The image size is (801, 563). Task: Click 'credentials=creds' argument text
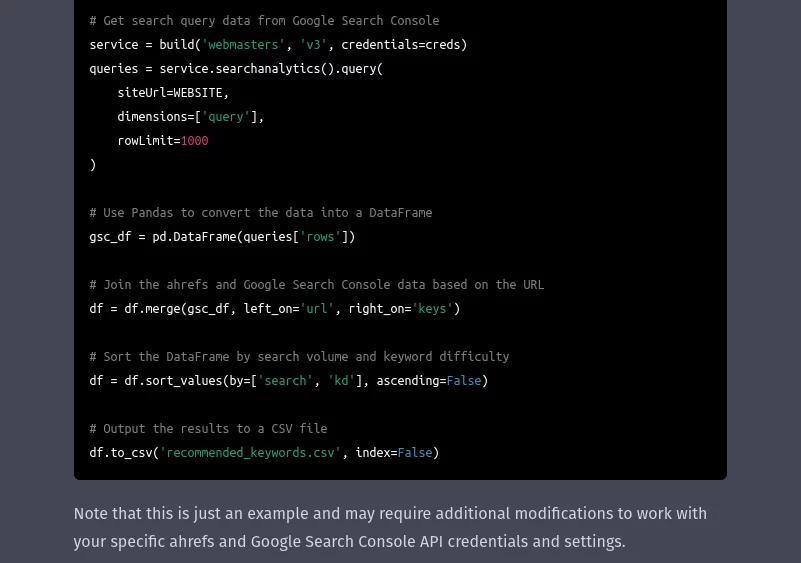[404, 45]
